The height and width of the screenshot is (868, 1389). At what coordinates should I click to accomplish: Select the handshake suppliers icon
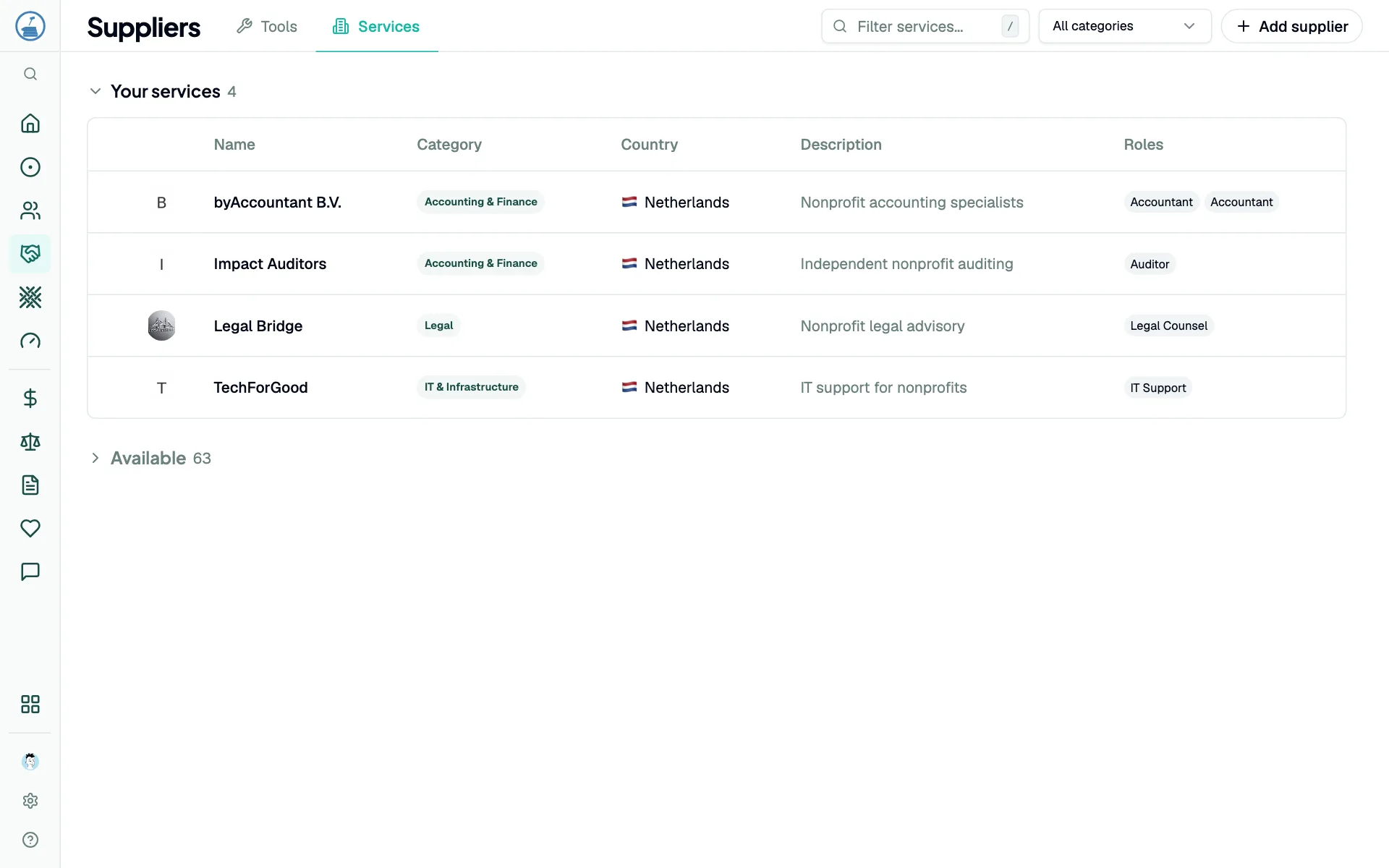(x=30, y=254)
